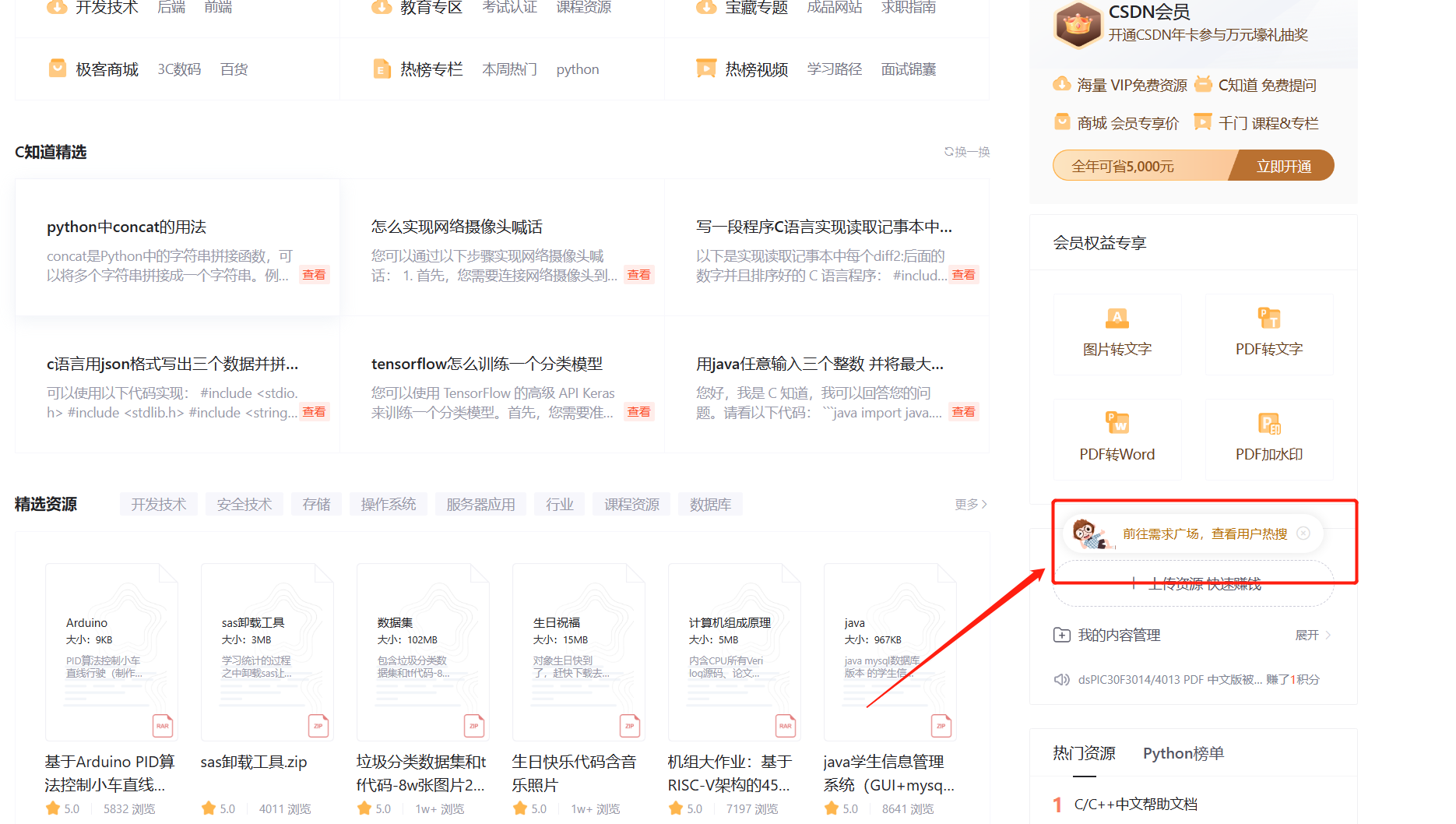Viewport: 1456px width, 824px height.
Task: Open the C/C++中文帮助文档 ranking entry
Action: coord(1136,804)
